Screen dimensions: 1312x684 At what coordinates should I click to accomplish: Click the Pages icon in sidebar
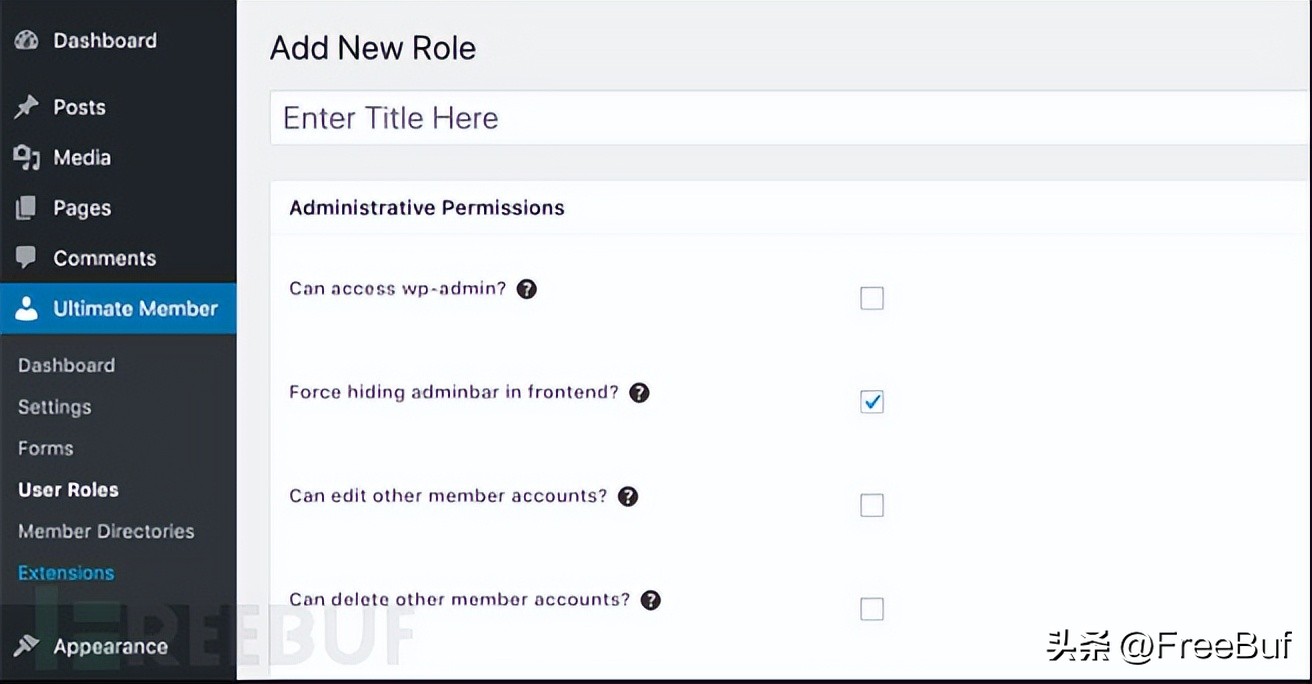[26, 208]
